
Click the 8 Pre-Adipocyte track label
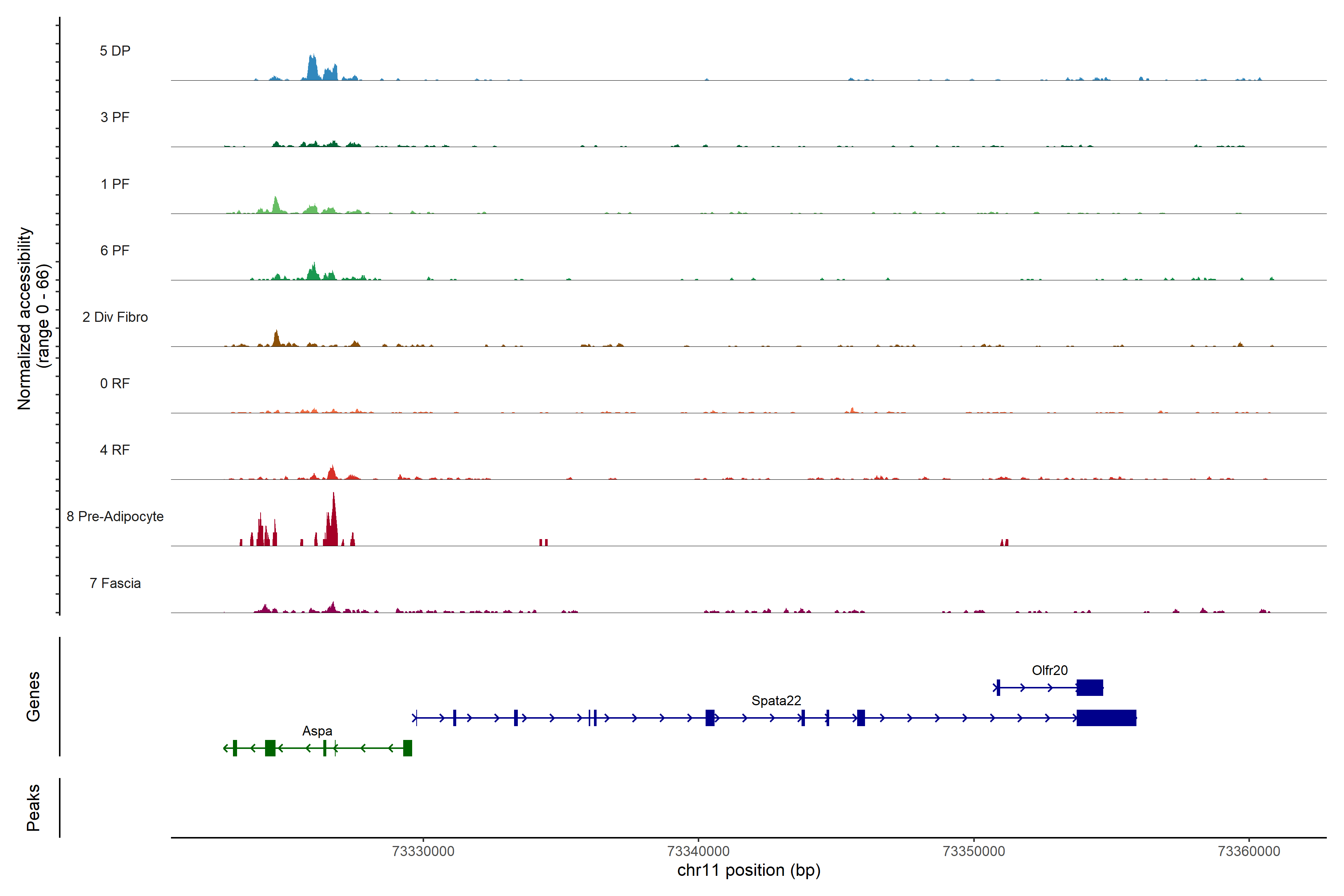(x=115, y=517)
